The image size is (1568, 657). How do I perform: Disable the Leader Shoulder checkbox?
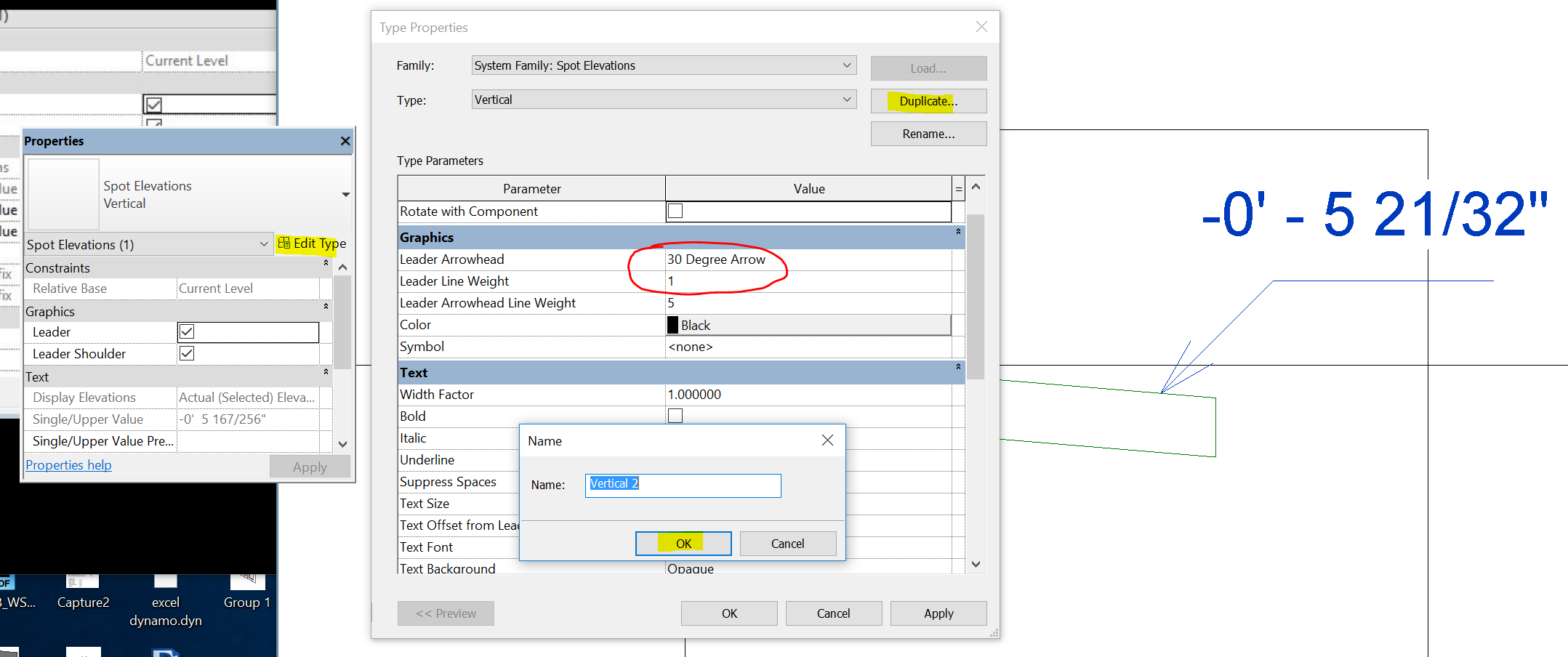tap(186, 353)
